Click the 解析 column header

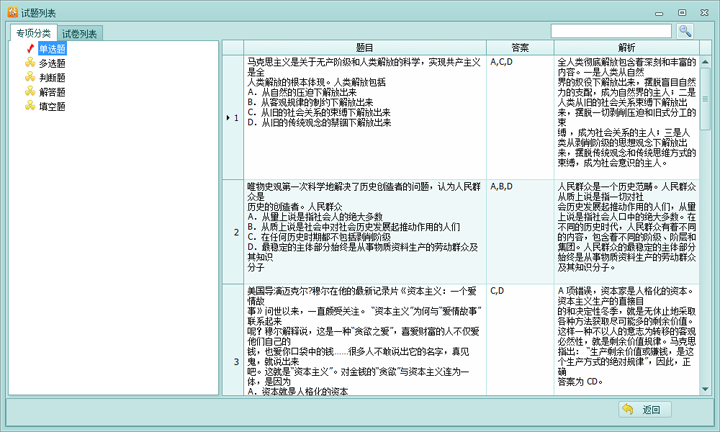[626, 47]
